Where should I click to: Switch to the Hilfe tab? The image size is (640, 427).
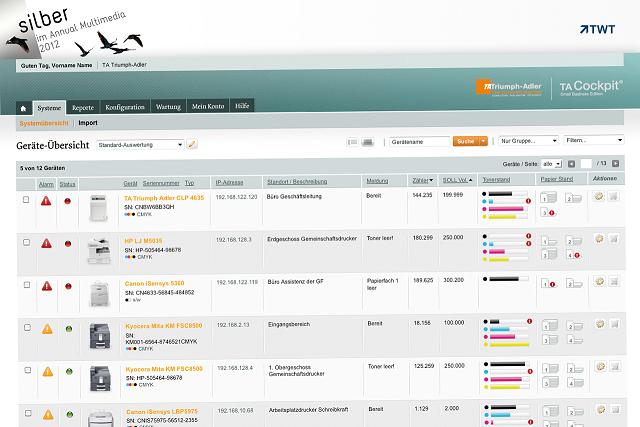242,106
